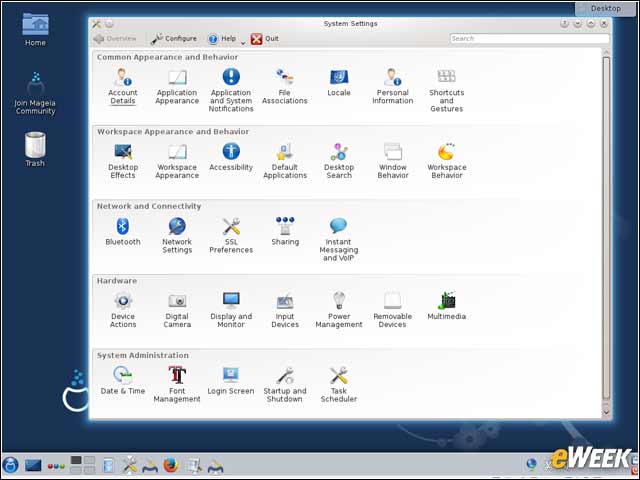
Task: Open Application and System Notifications
Action: (x=231, y=90)
